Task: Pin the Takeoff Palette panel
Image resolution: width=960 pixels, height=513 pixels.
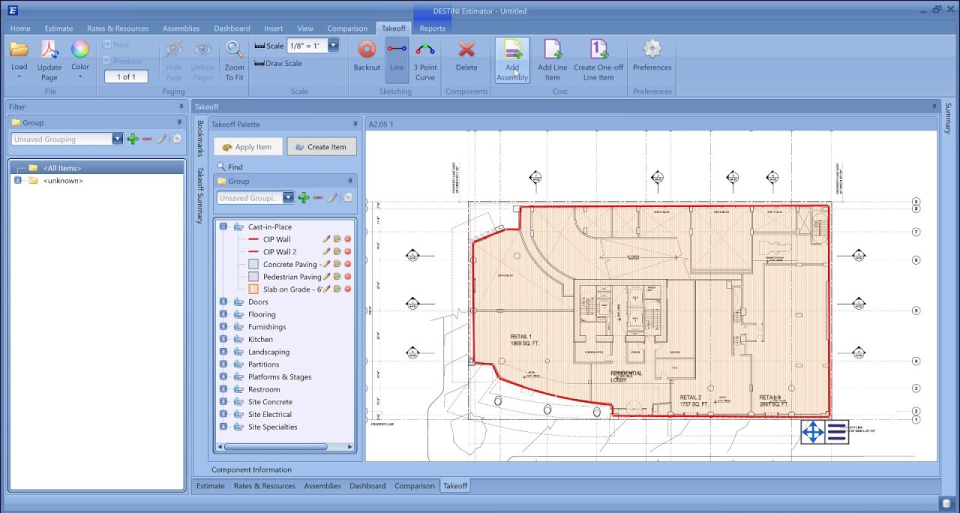Action: (355, 124)
